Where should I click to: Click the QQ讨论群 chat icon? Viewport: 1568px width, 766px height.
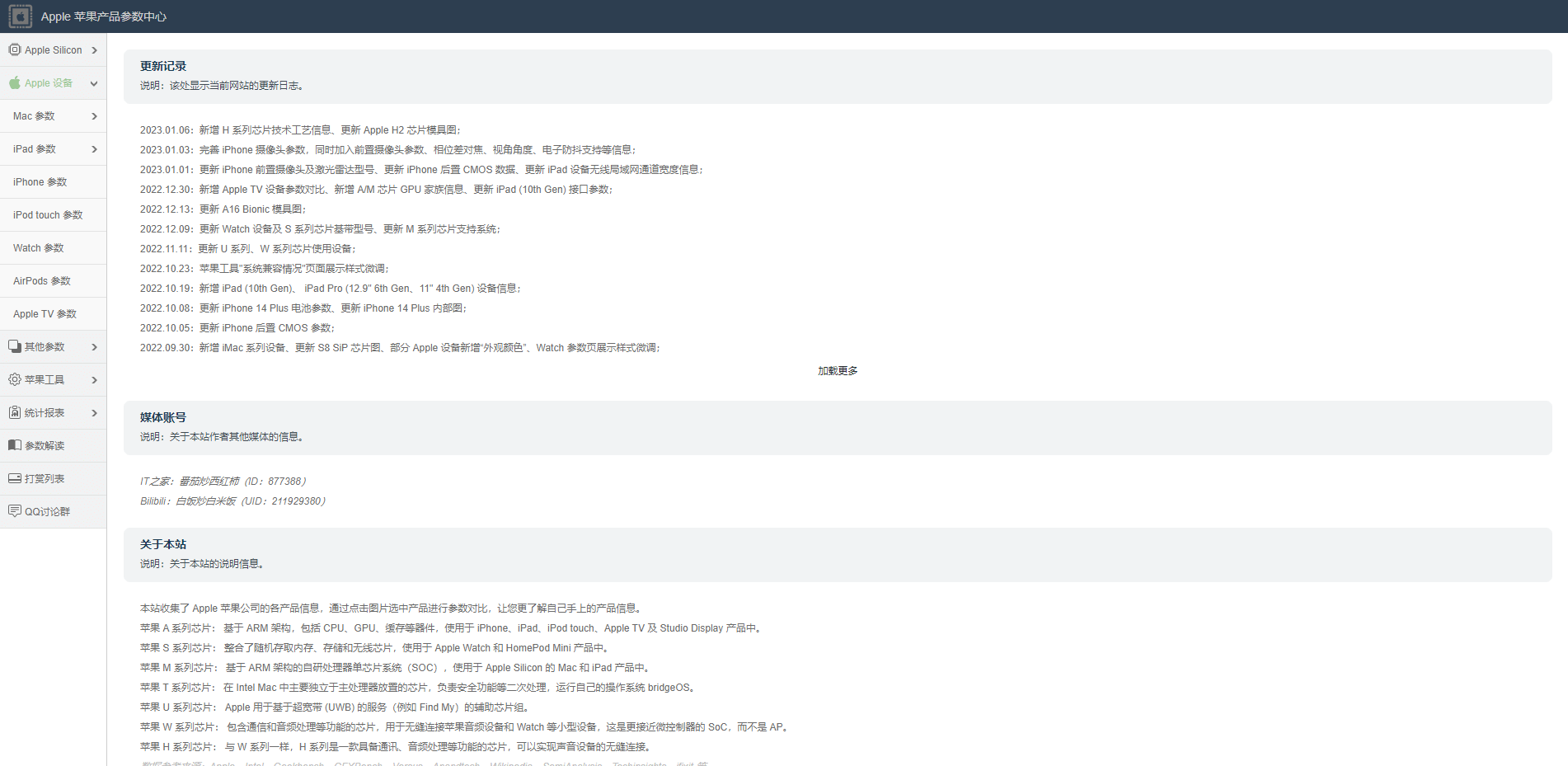pos(15,511)
